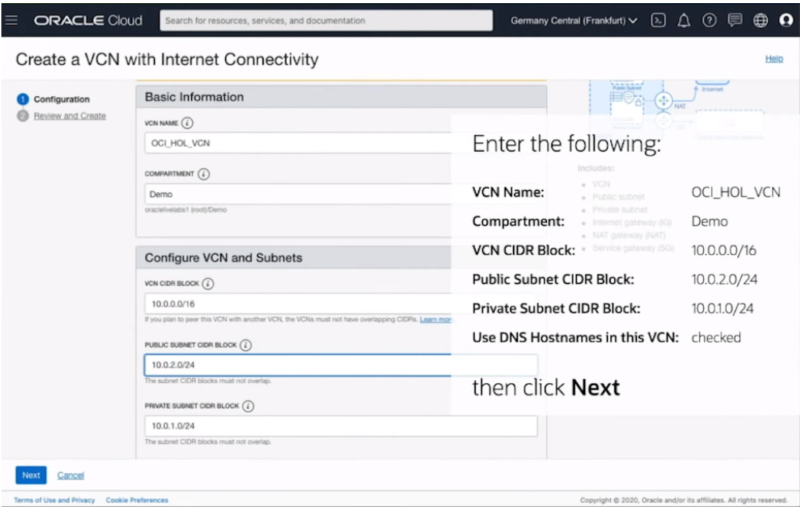Click info icon beside VCN CIDR Block
800x514 pixels.
pos(208,284)
